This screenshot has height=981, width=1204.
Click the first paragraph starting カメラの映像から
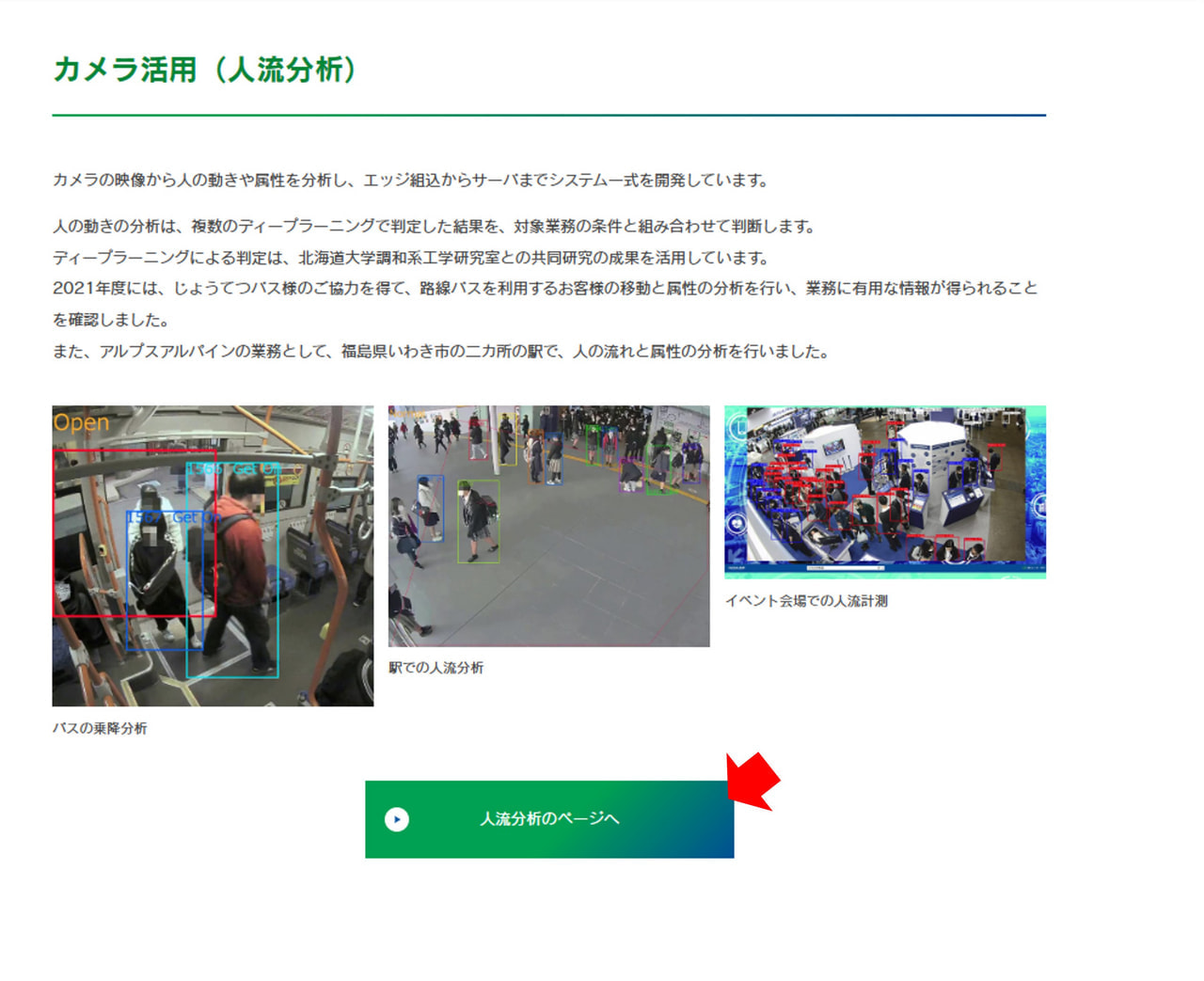click(411, 180)
